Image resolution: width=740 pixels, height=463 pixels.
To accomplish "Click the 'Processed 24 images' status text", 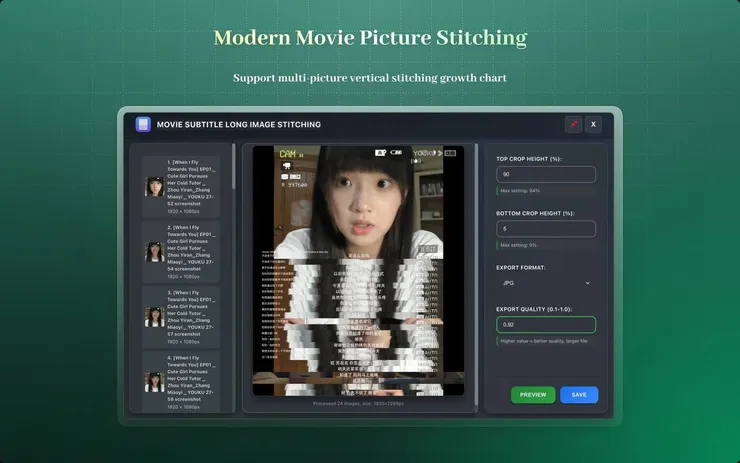I will pyautogui.click(x=358, y=404).
